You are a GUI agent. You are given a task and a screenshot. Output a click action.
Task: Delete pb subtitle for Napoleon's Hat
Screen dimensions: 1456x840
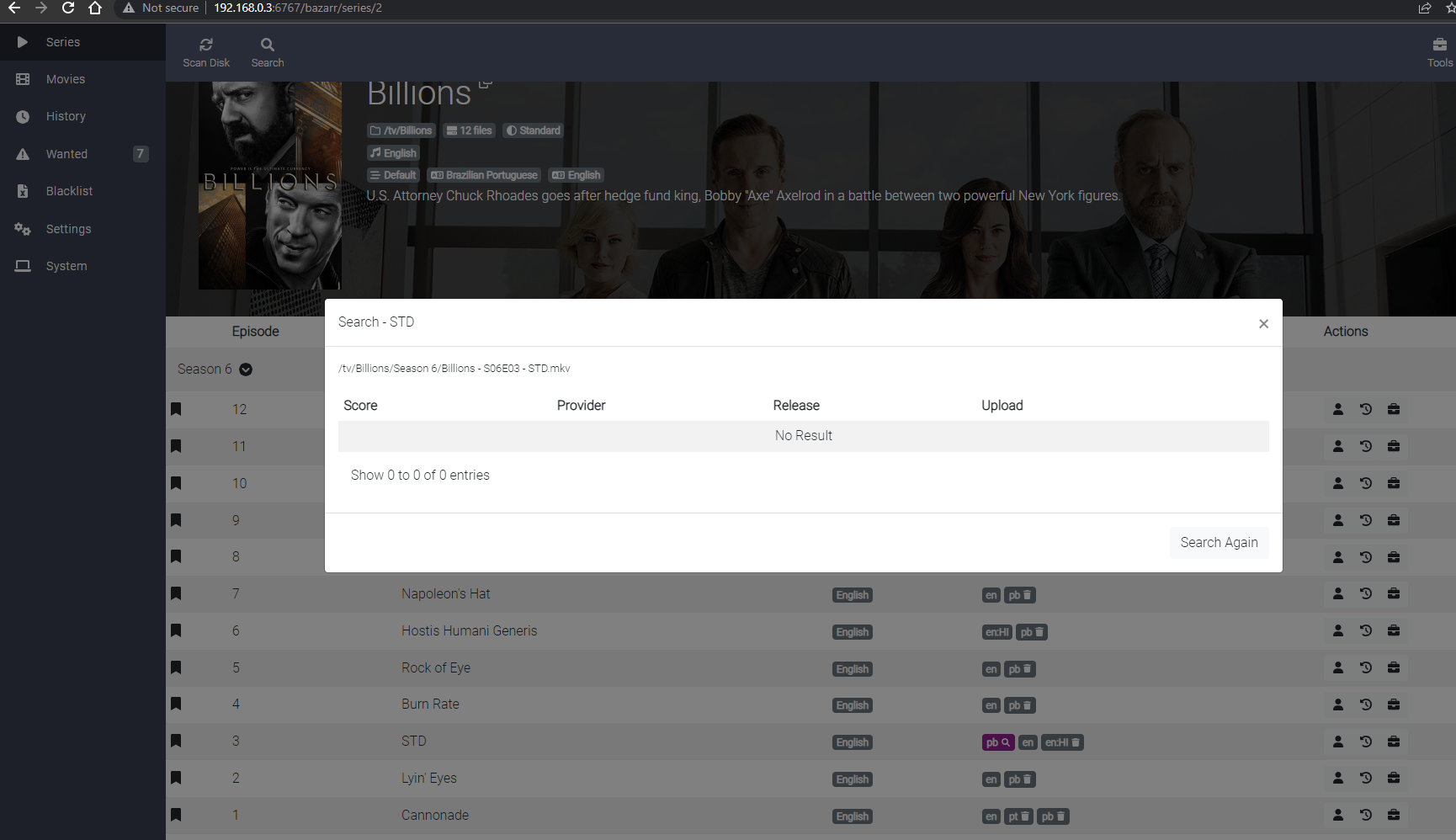pos(1027,595)
